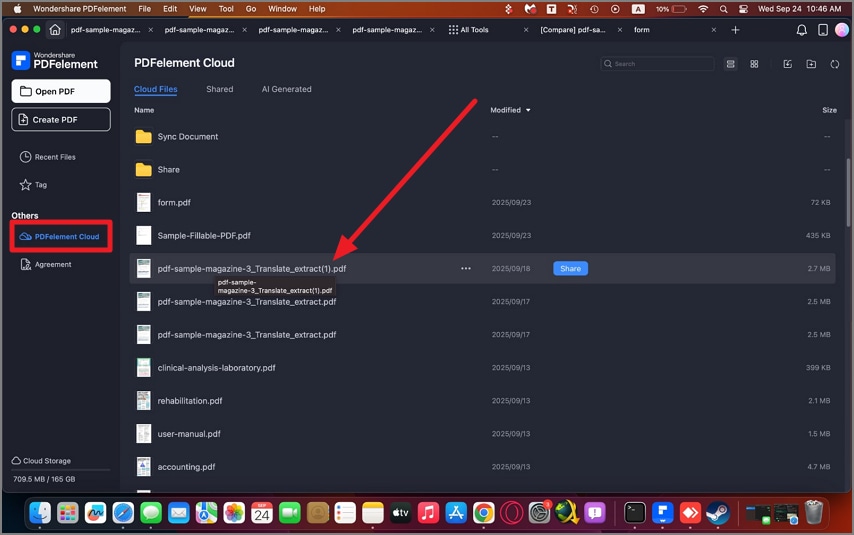Open Safari from the dock
854x535 pixels.
point(123,513)
